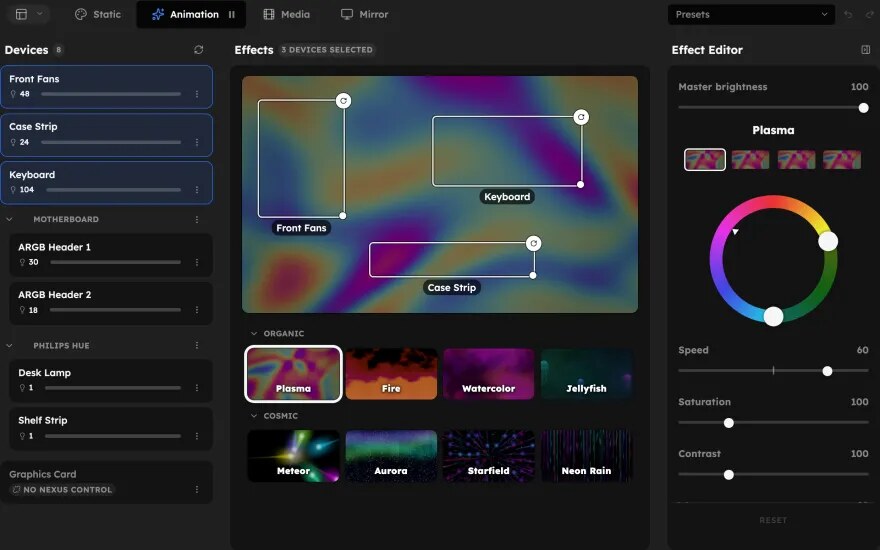
Task: Click the Master brightness slider handle
Action: (864, 108)
